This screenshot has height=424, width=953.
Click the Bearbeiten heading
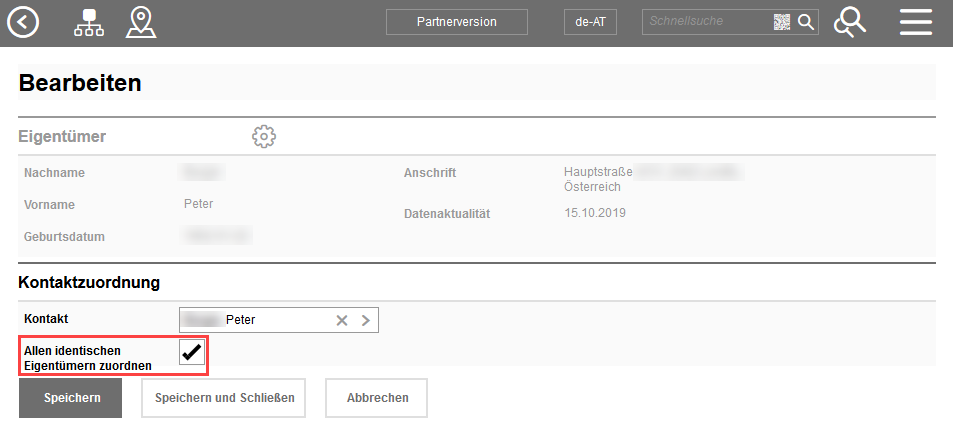tap(80, 83)
